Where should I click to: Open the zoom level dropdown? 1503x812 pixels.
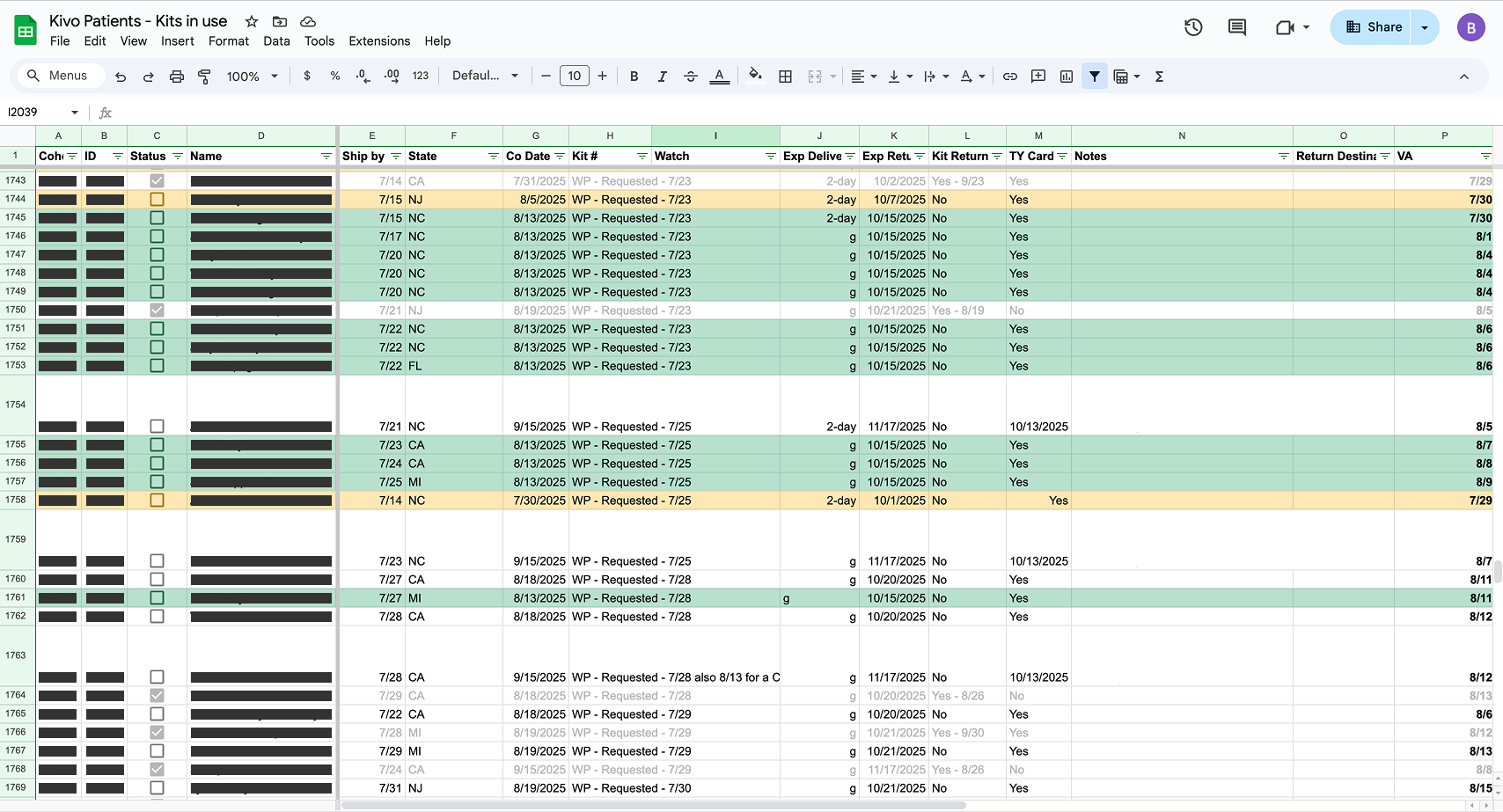point(251,76)
